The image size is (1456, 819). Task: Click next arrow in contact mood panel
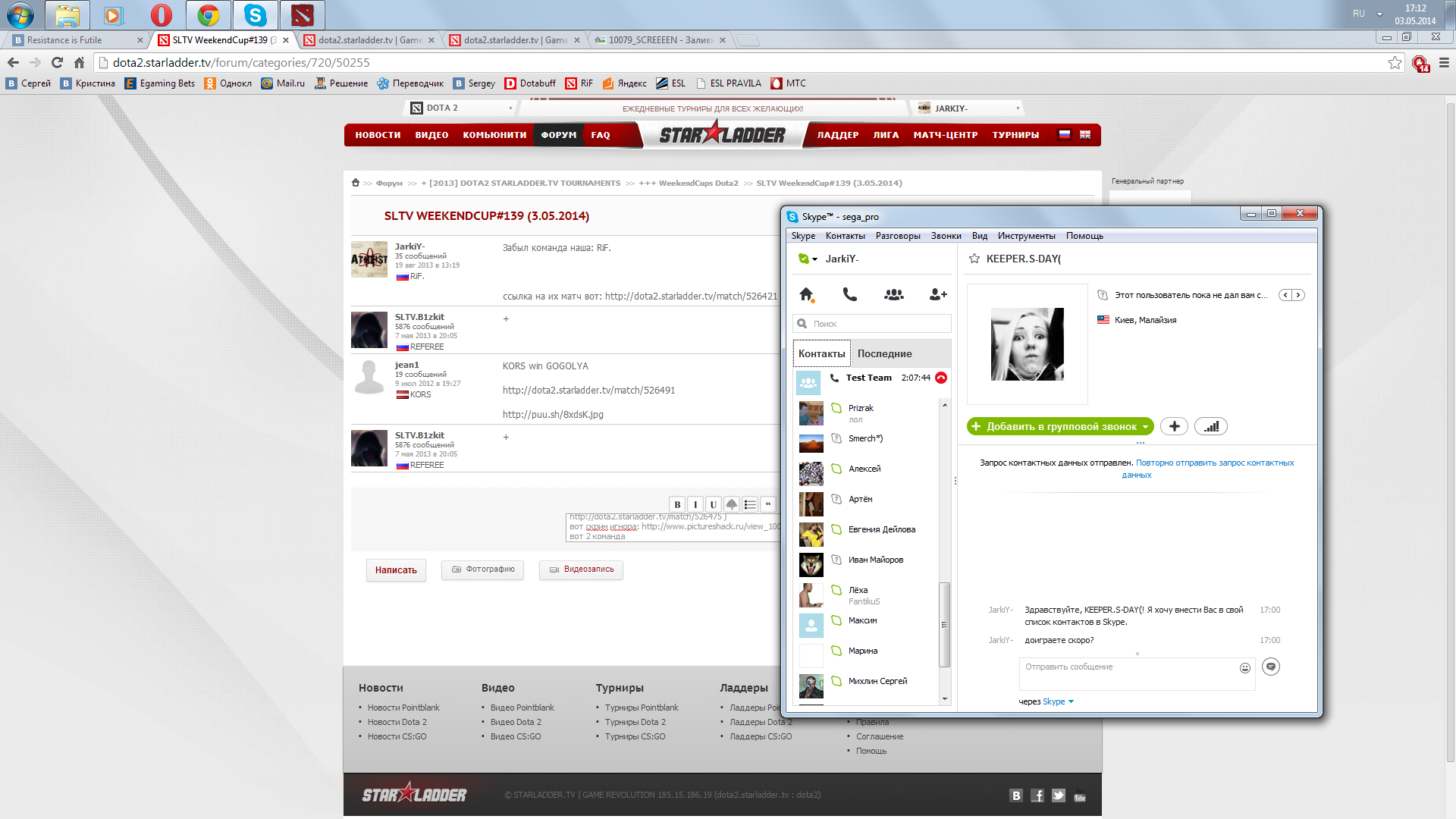coord(1298,295)
